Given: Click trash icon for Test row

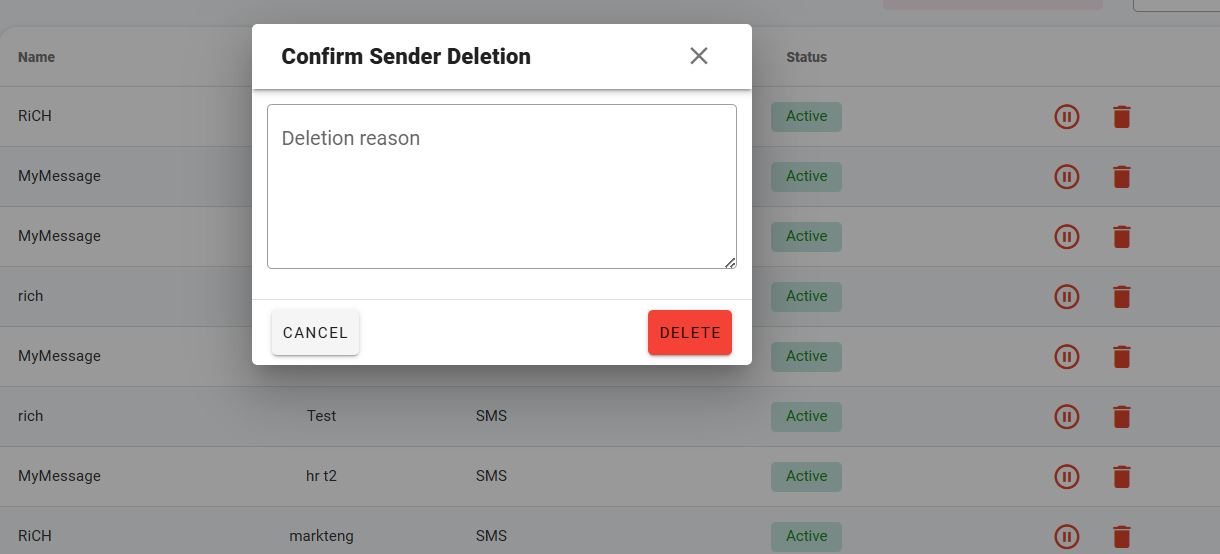Looking at the screenshot, I should coord(1122,417).
